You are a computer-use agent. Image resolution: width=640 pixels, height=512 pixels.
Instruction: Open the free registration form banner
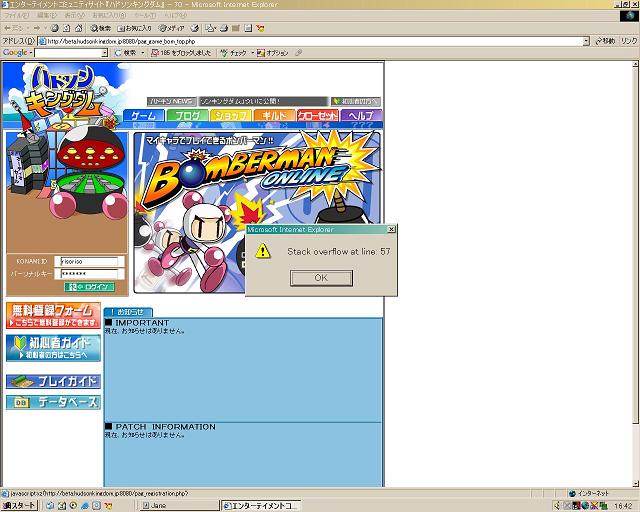[53, 315]
